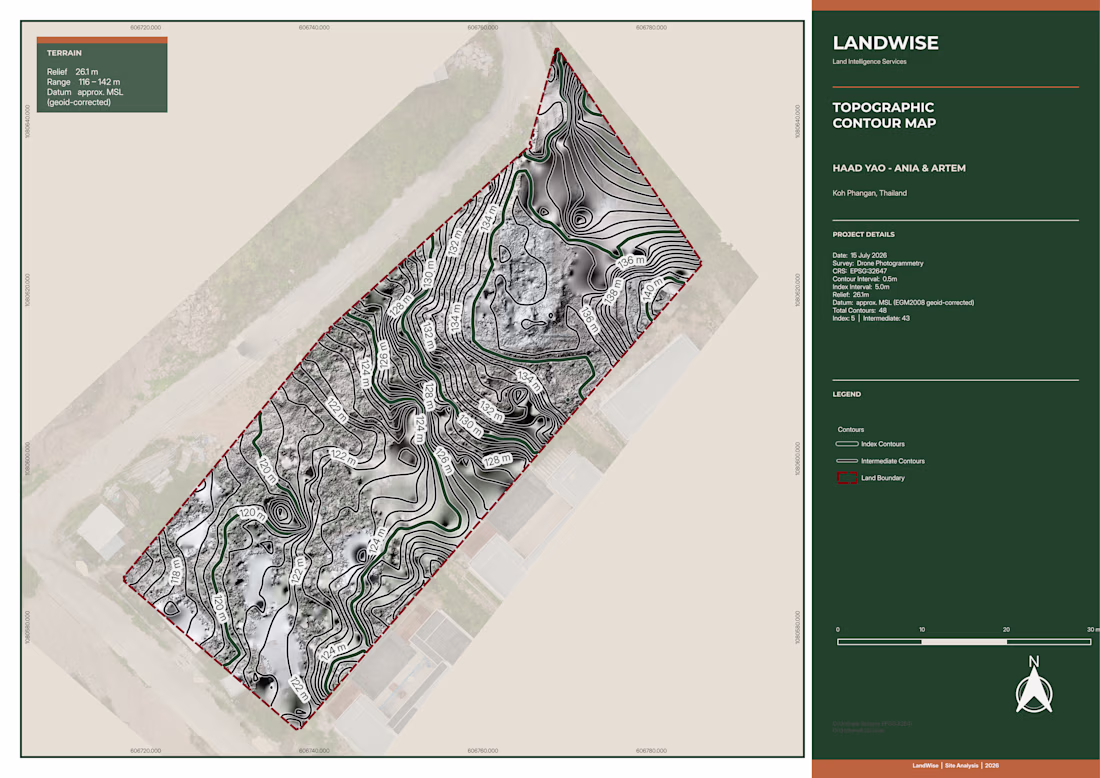Click the 'Index: 5 | Intermediate: 43' line
The width and height of the screenshot is (1100, 778).
click(871, 318)
